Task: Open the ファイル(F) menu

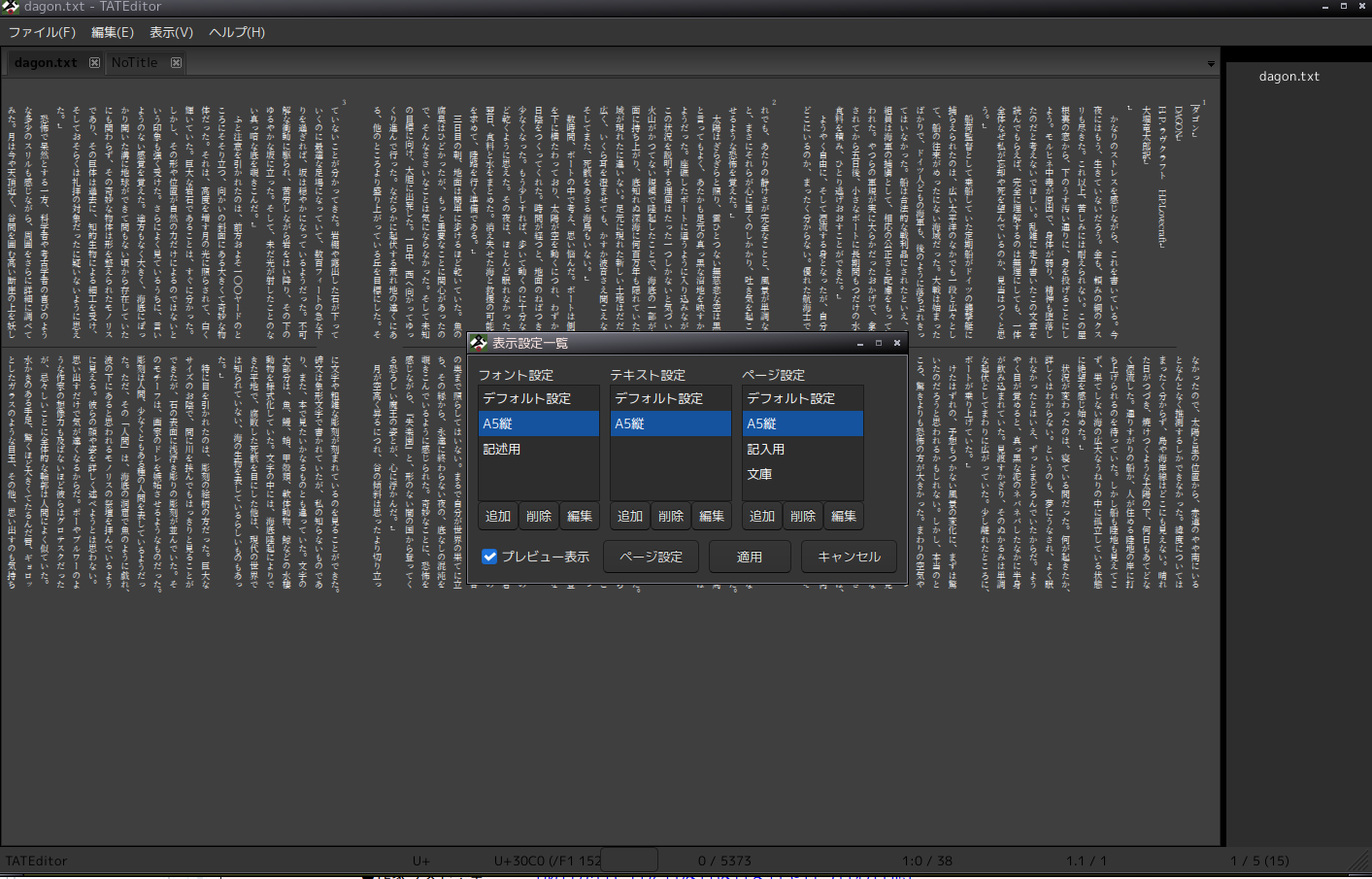Action: coord(42,32)
